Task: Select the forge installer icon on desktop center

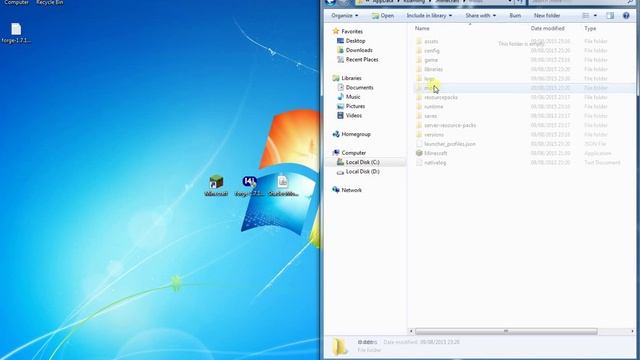Action: pos(249,186)
